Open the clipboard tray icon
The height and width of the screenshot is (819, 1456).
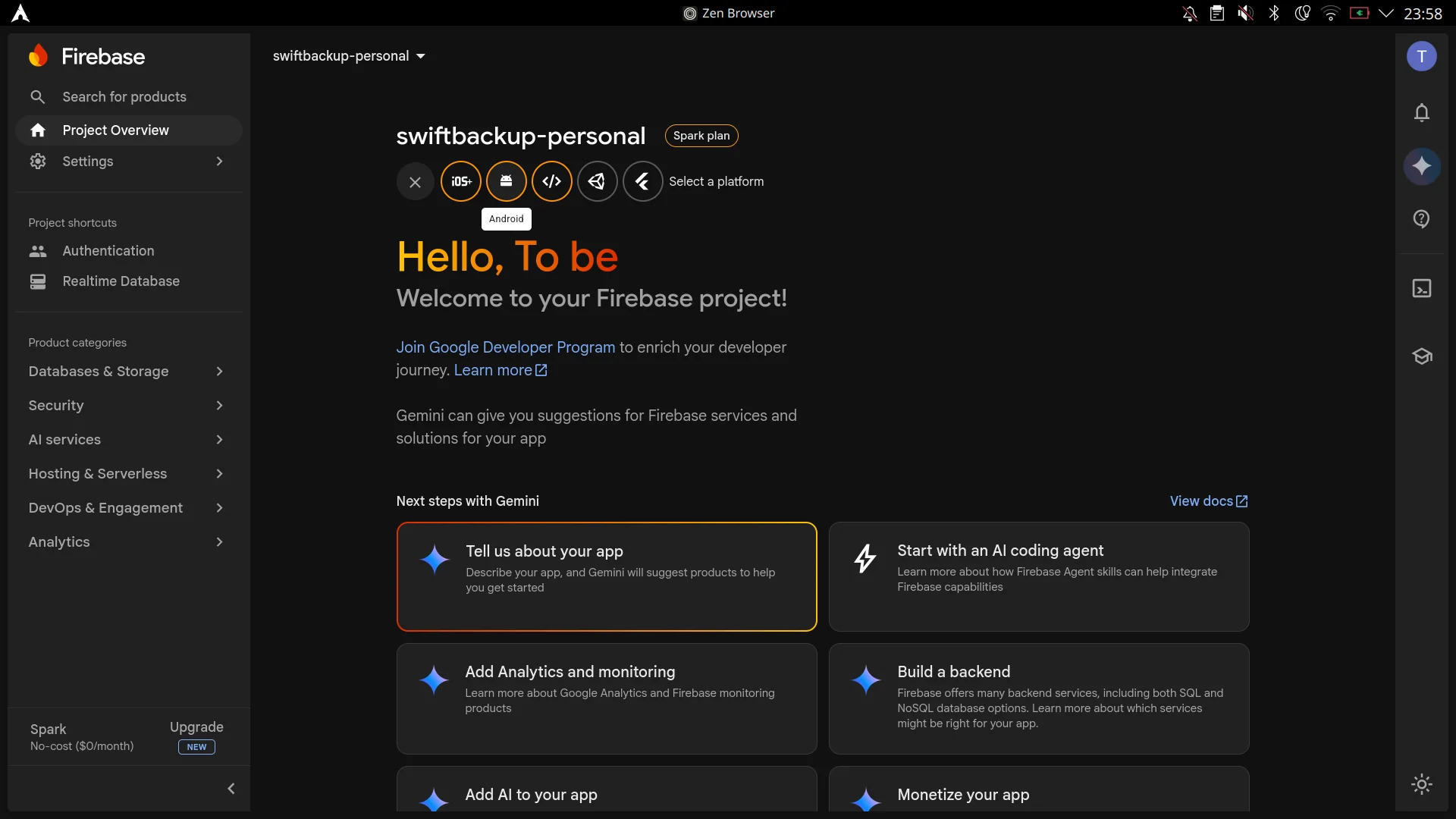[1217, 13]
